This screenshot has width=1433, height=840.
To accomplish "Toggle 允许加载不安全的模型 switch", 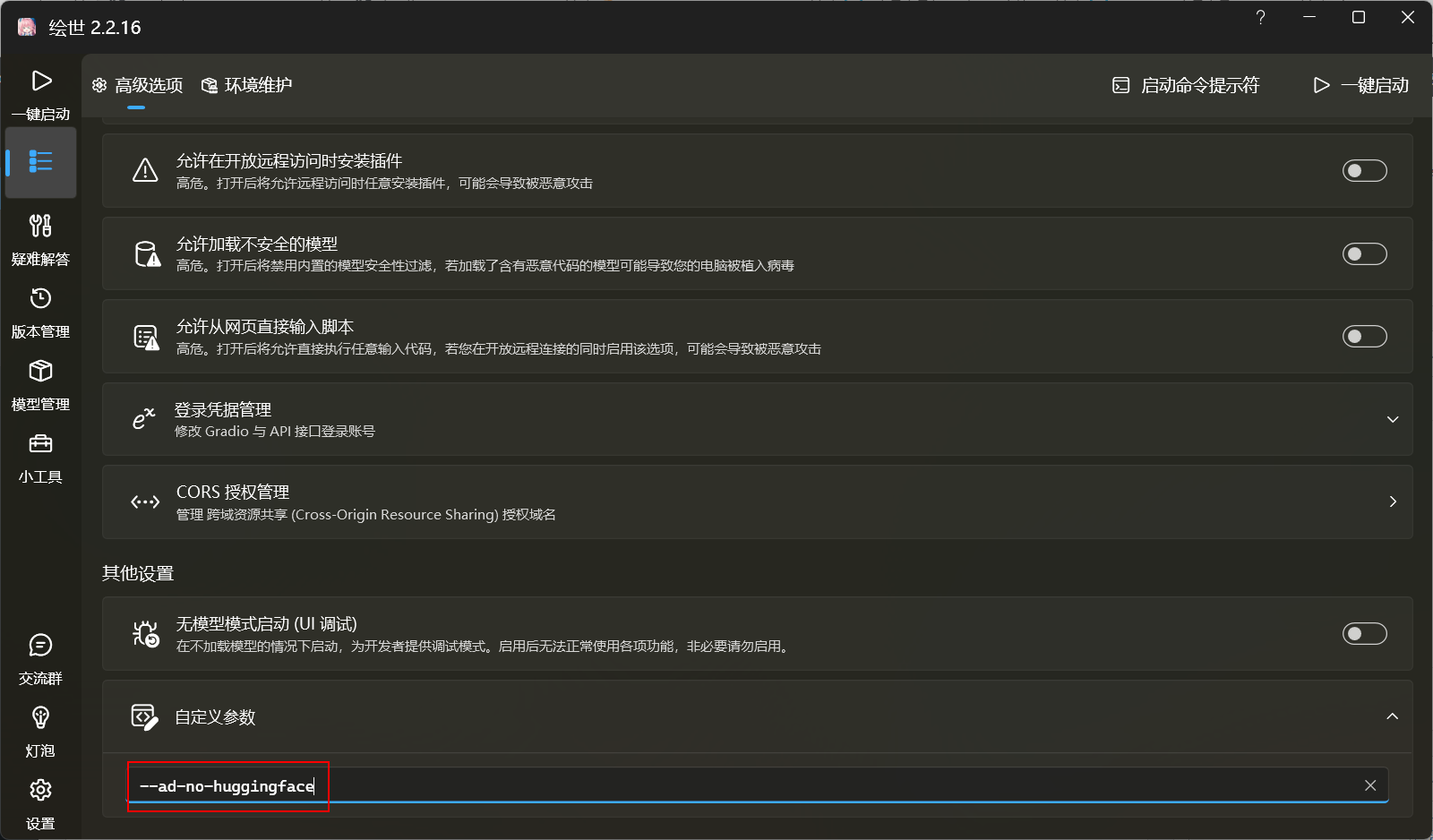I will [1364, 254].
